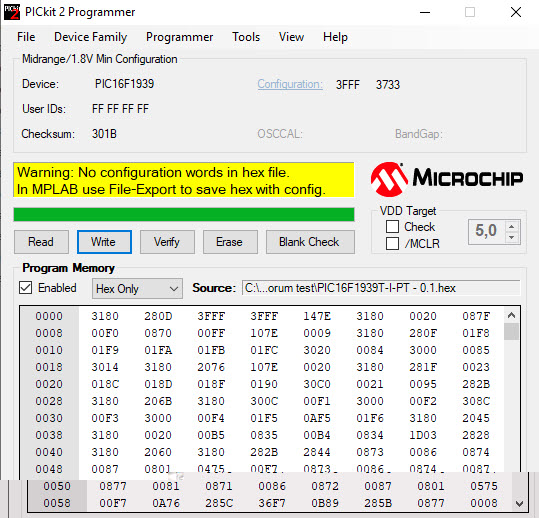Increase VDD voltage with up arrow
The image size is (539, 518).
(x=512, y=227)
